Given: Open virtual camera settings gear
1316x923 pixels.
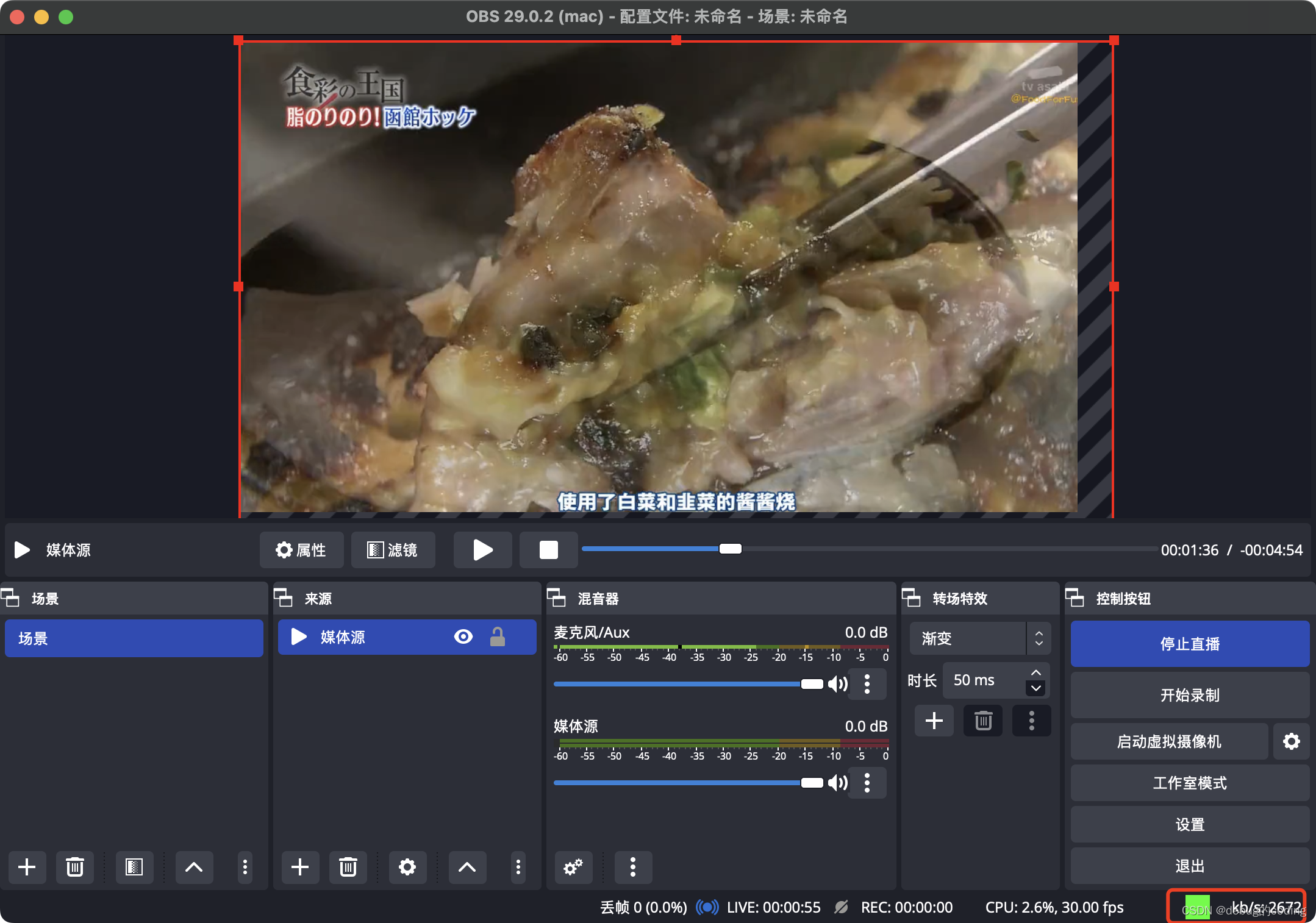Looking at the screenshot, I should [x=1291, y=741].
